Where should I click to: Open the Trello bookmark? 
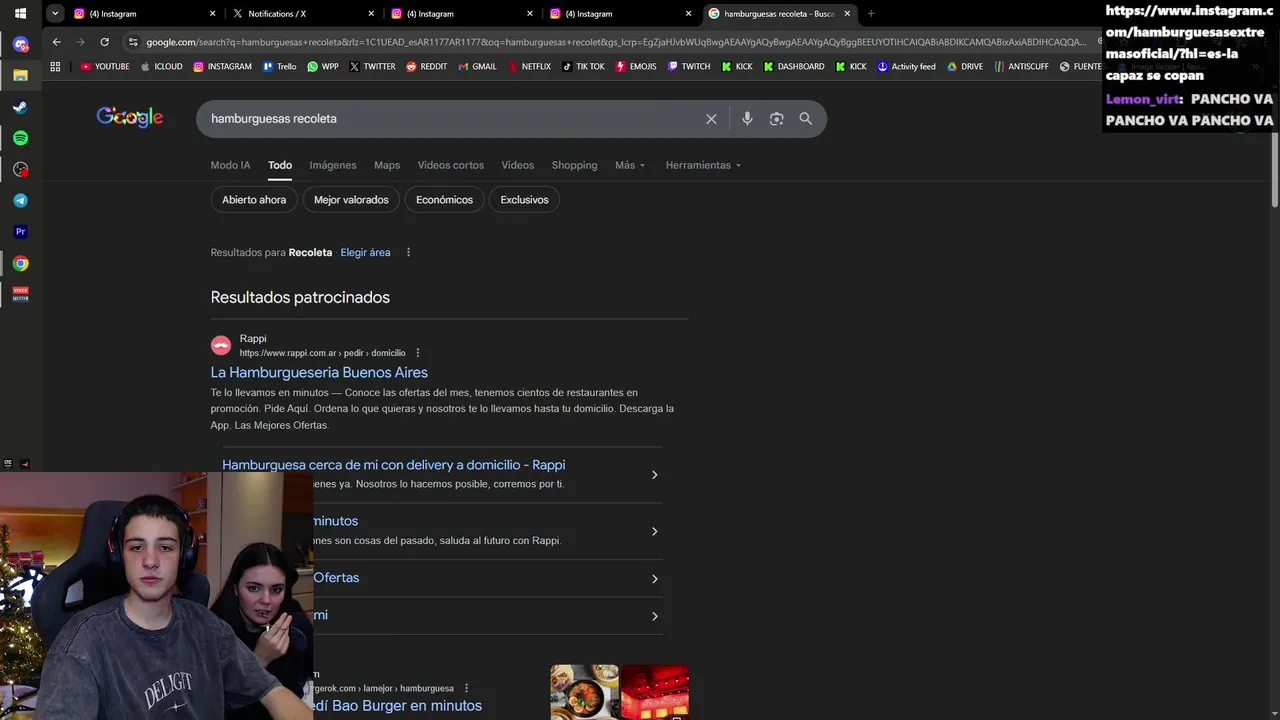279,67
